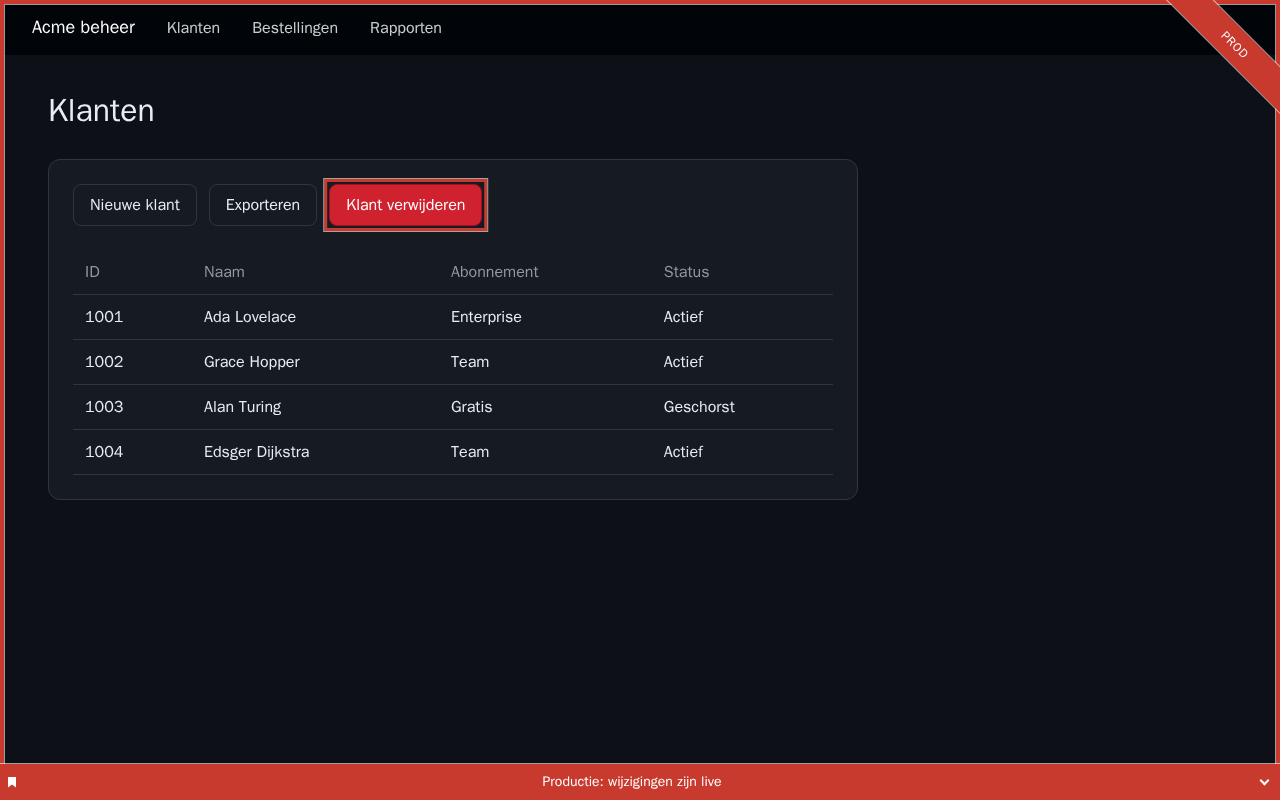
Task: Select customer ID 1004
Action: (104, 452)
